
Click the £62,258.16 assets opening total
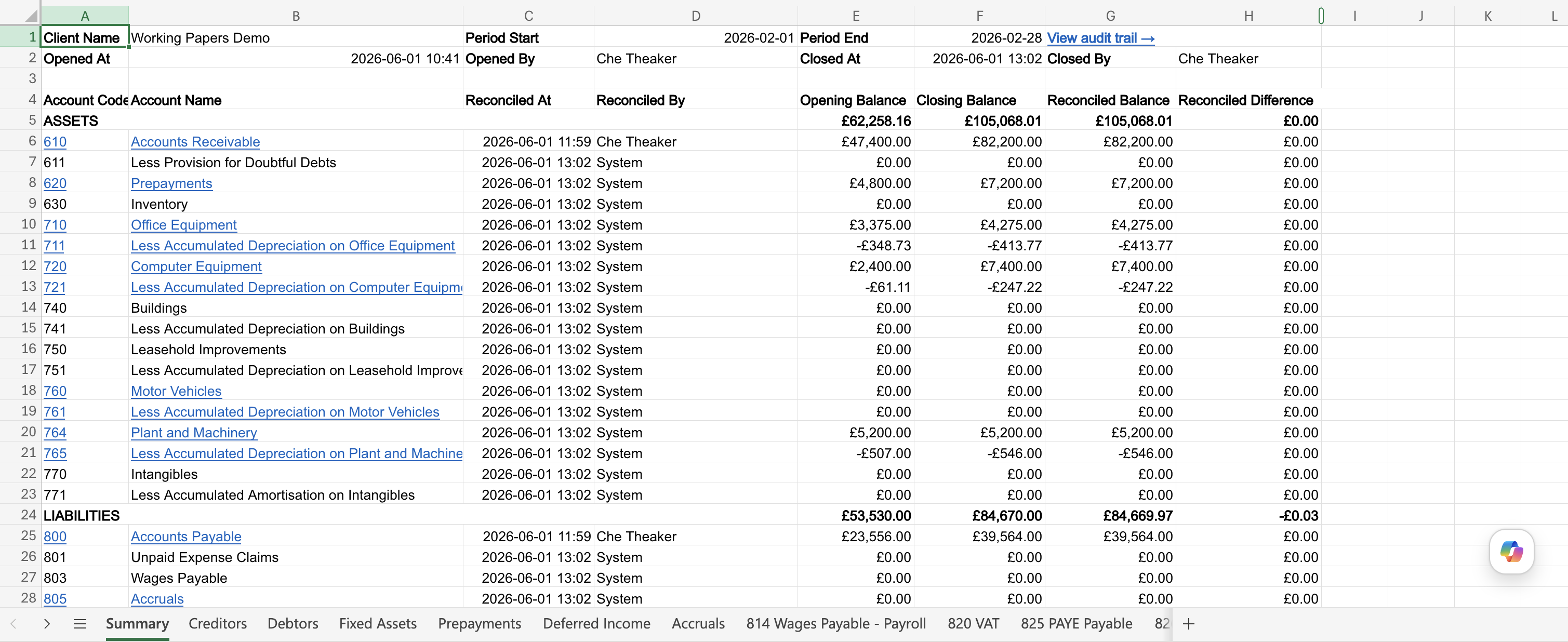click(855, 121)
